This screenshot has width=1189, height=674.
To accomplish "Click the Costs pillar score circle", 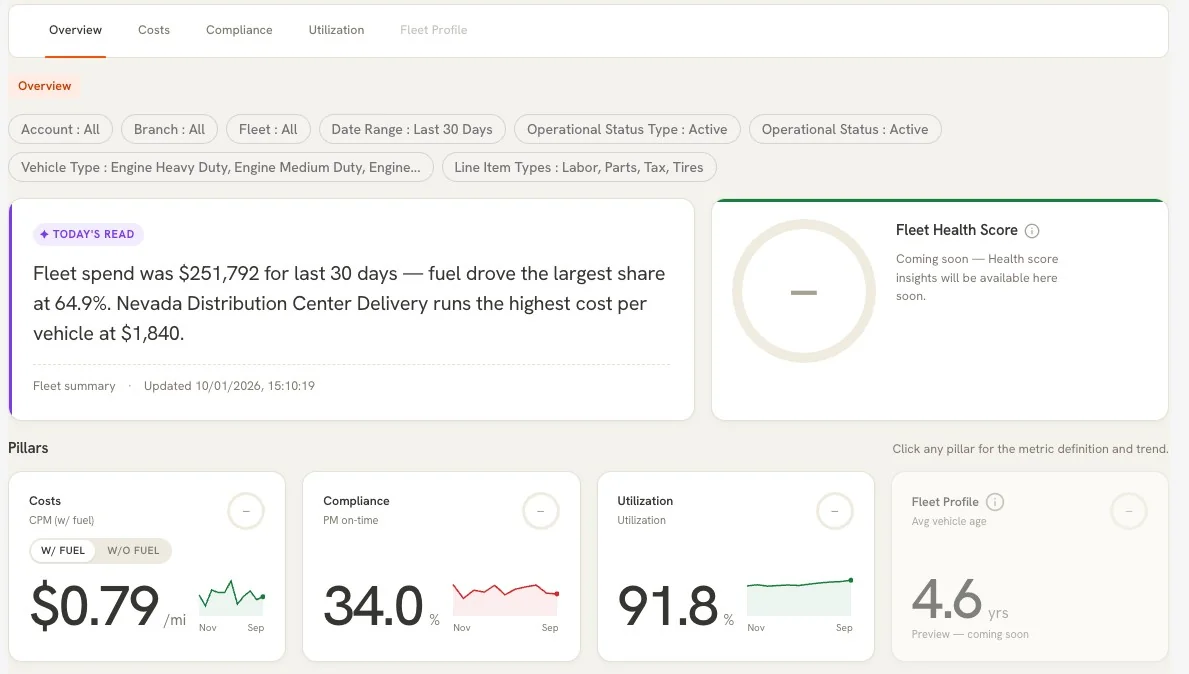I will click(x=246, y=511).
